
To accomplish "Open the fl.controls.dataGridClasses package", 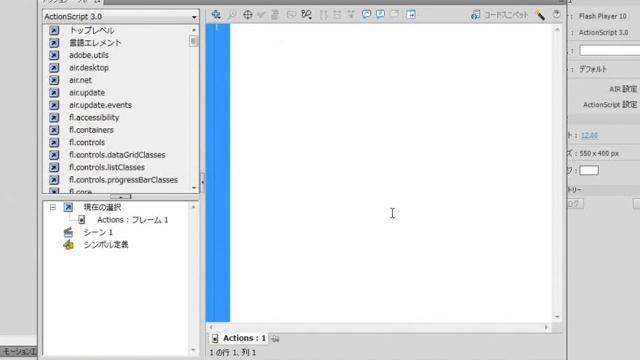I will 117,155.
